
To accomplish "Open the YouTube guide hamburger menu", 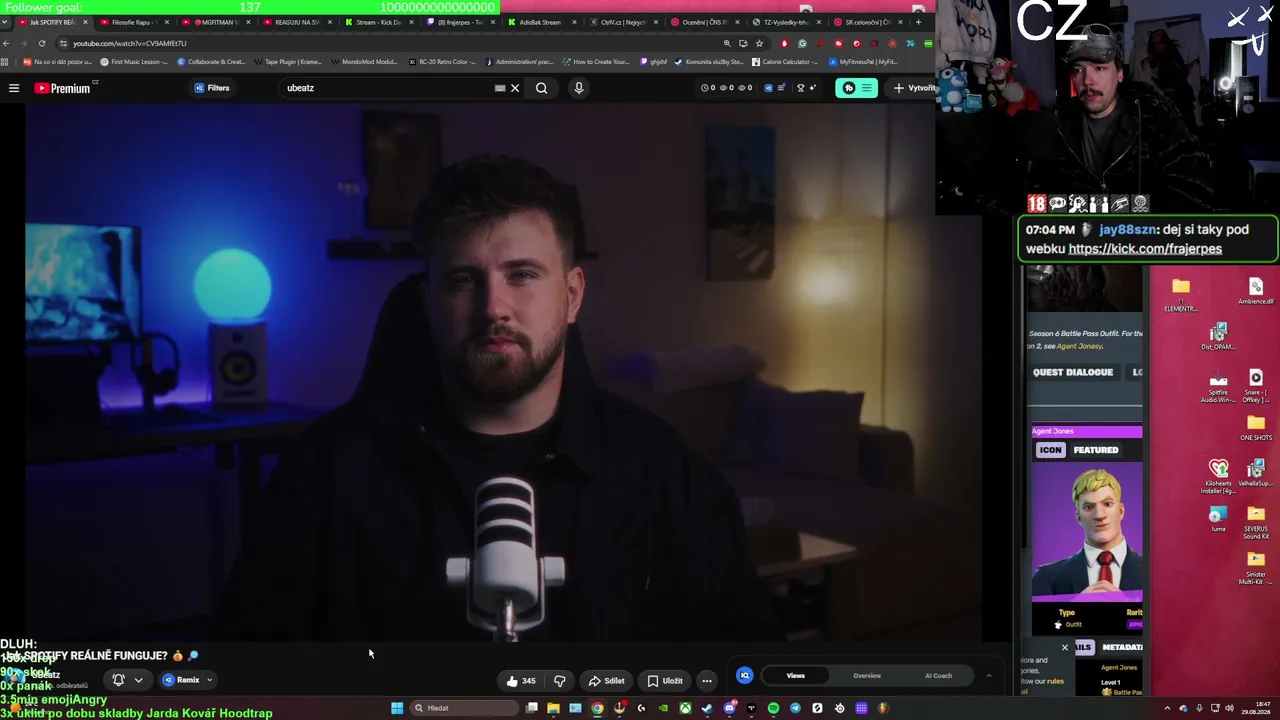I will [x=14, y=88].
